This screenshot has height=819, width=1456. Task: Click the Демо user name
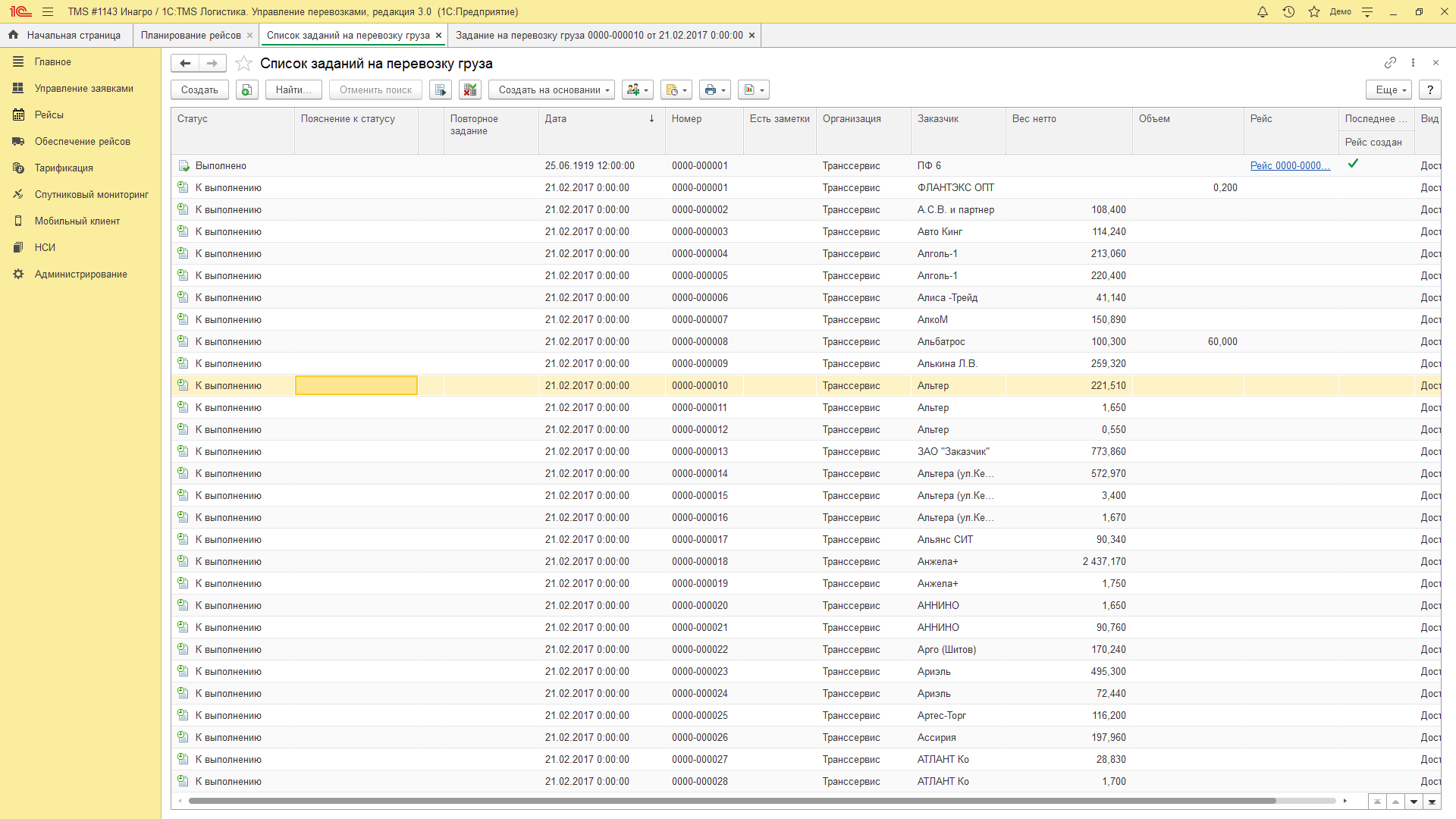[1340, 11]
